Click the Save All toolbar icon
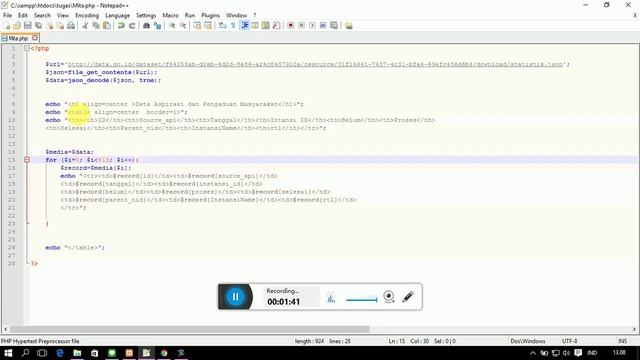The width and height of the screenshot is (640, 360). [x=38, y=26]
